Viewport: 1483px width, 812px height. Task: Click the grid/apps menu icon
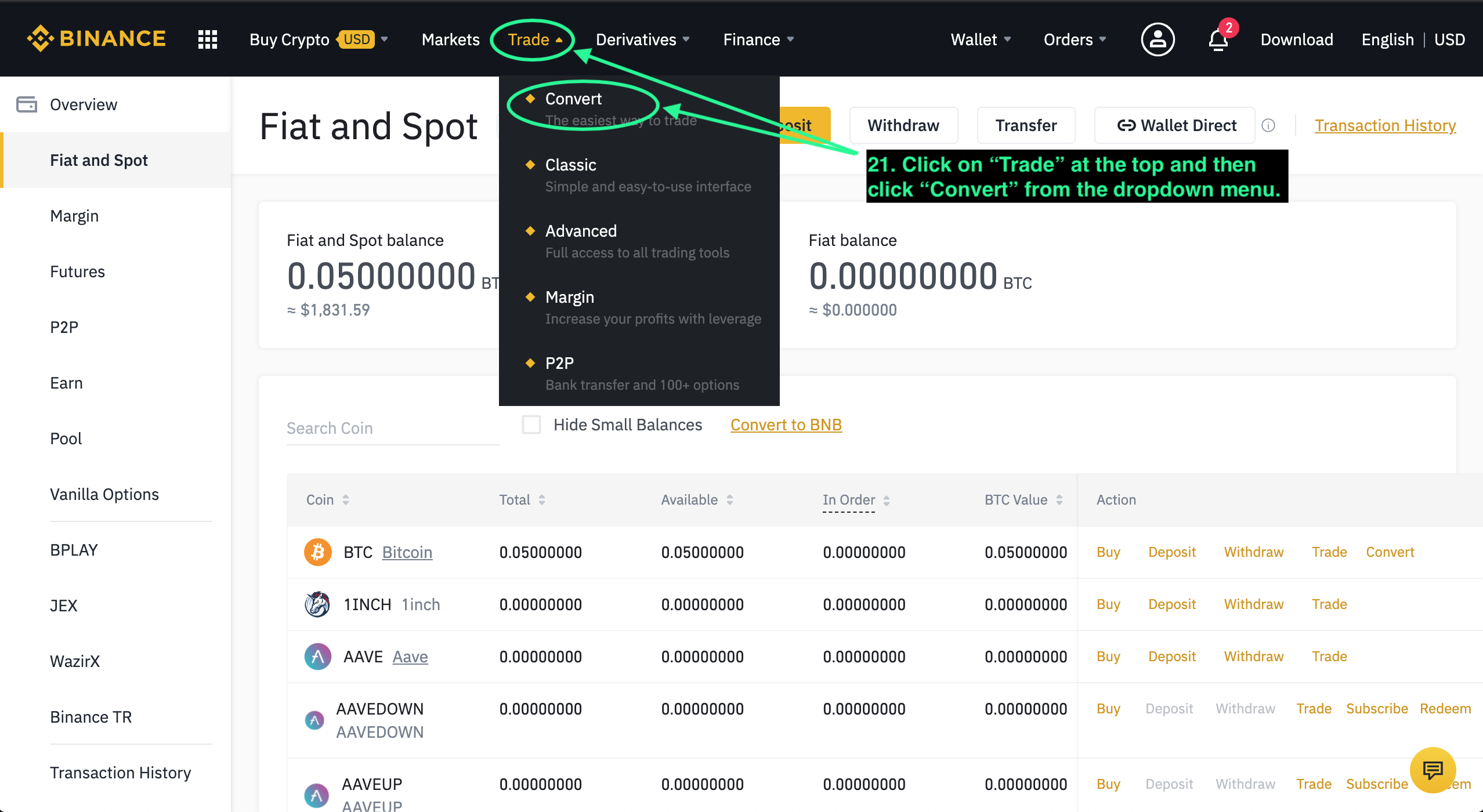pyautogui.click(x=207, y=40)
